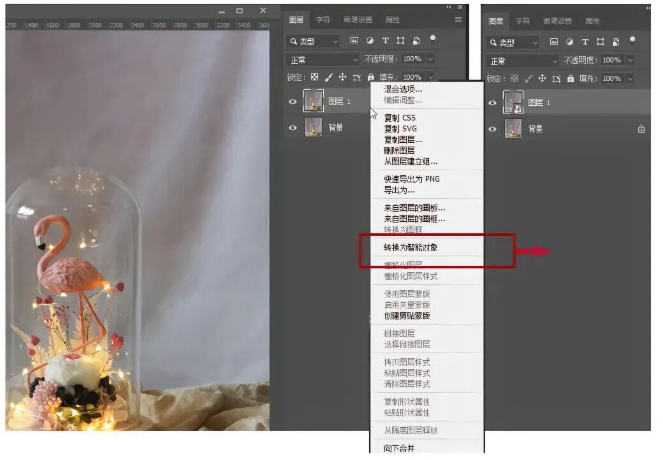
Task: Filter pixel layers in the left Layers panel
Action: tap(354, 41)
